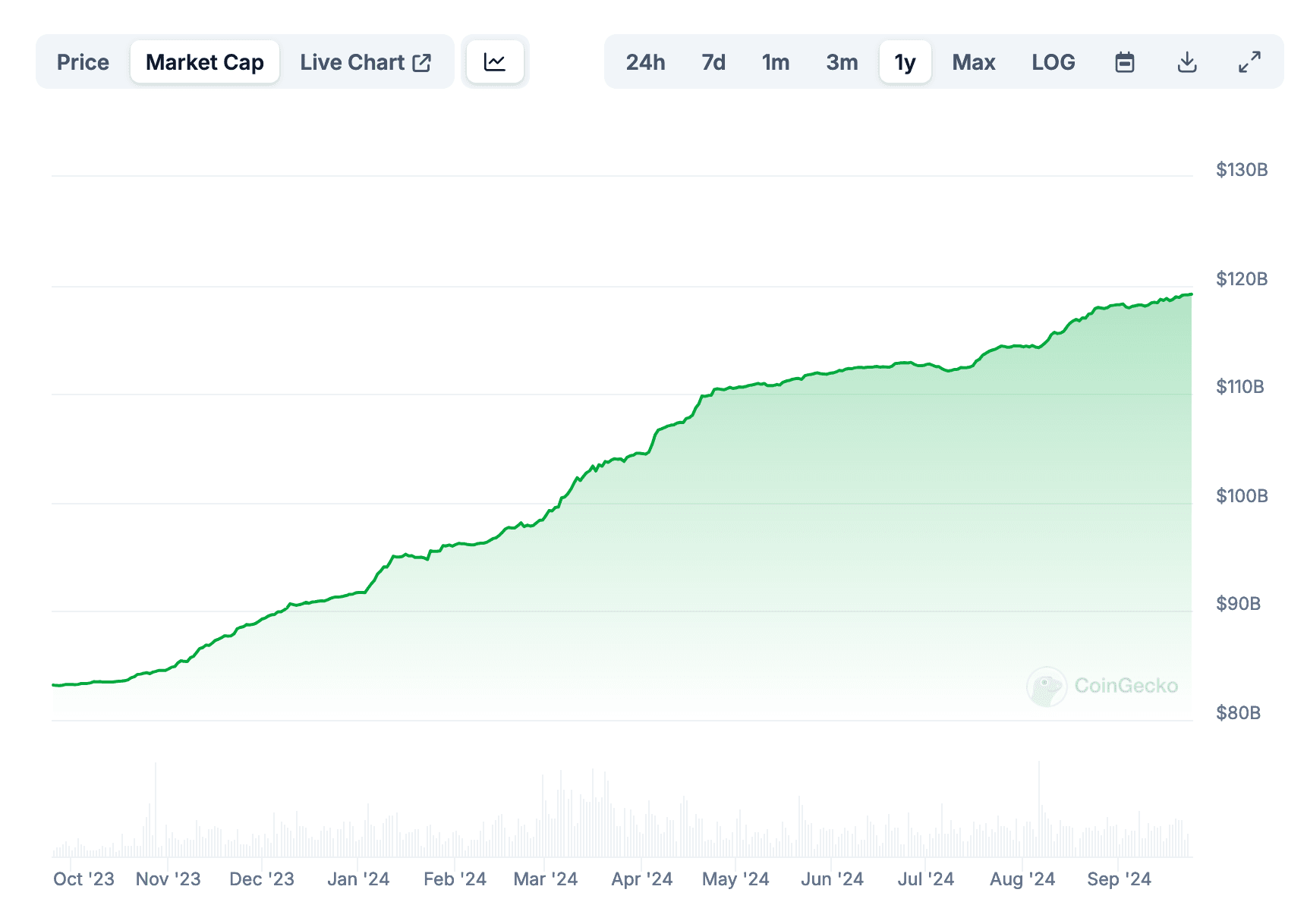The image size is (1307, 924).
Task: Click the Oct '23 date label
Action: (83, 879)
